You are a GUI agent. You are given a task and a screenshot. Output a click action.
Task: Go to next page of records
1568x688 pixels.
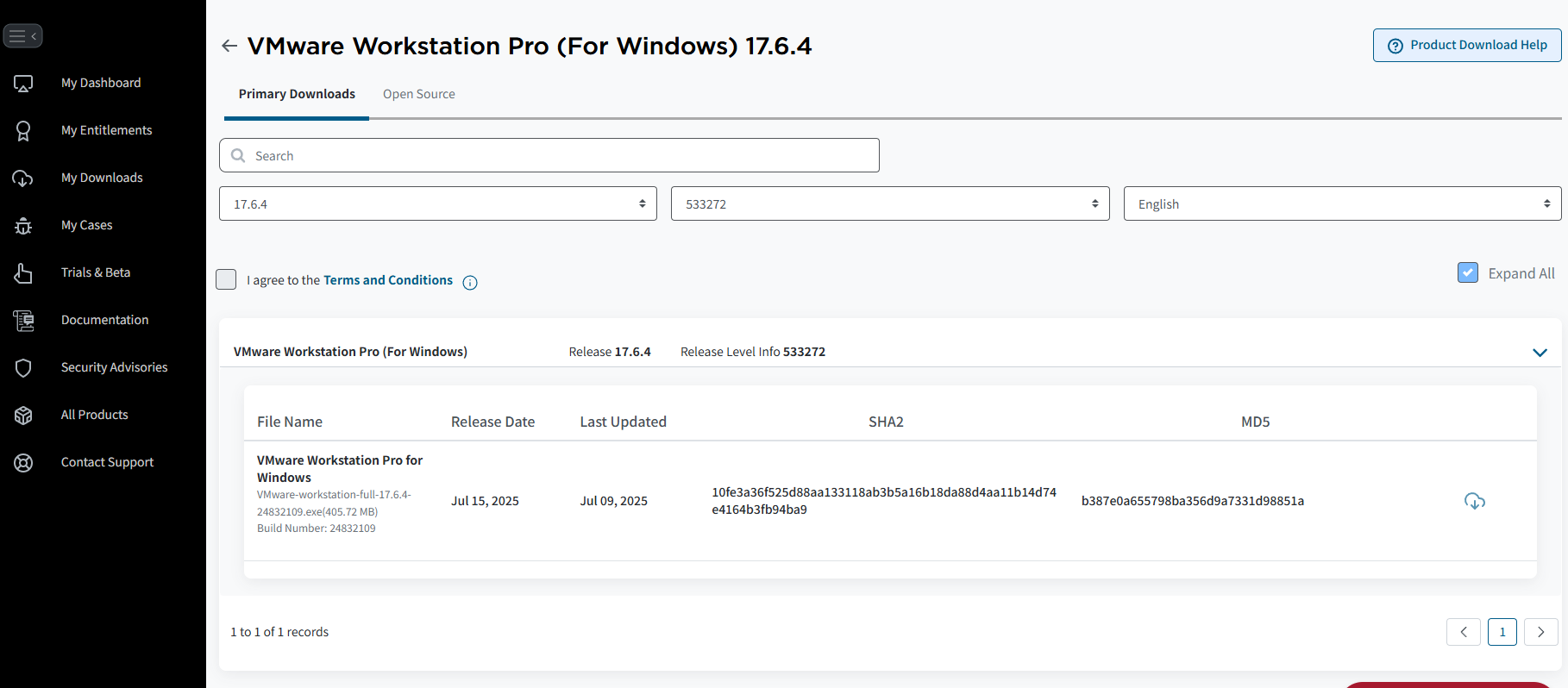[x=1541, y=632]
